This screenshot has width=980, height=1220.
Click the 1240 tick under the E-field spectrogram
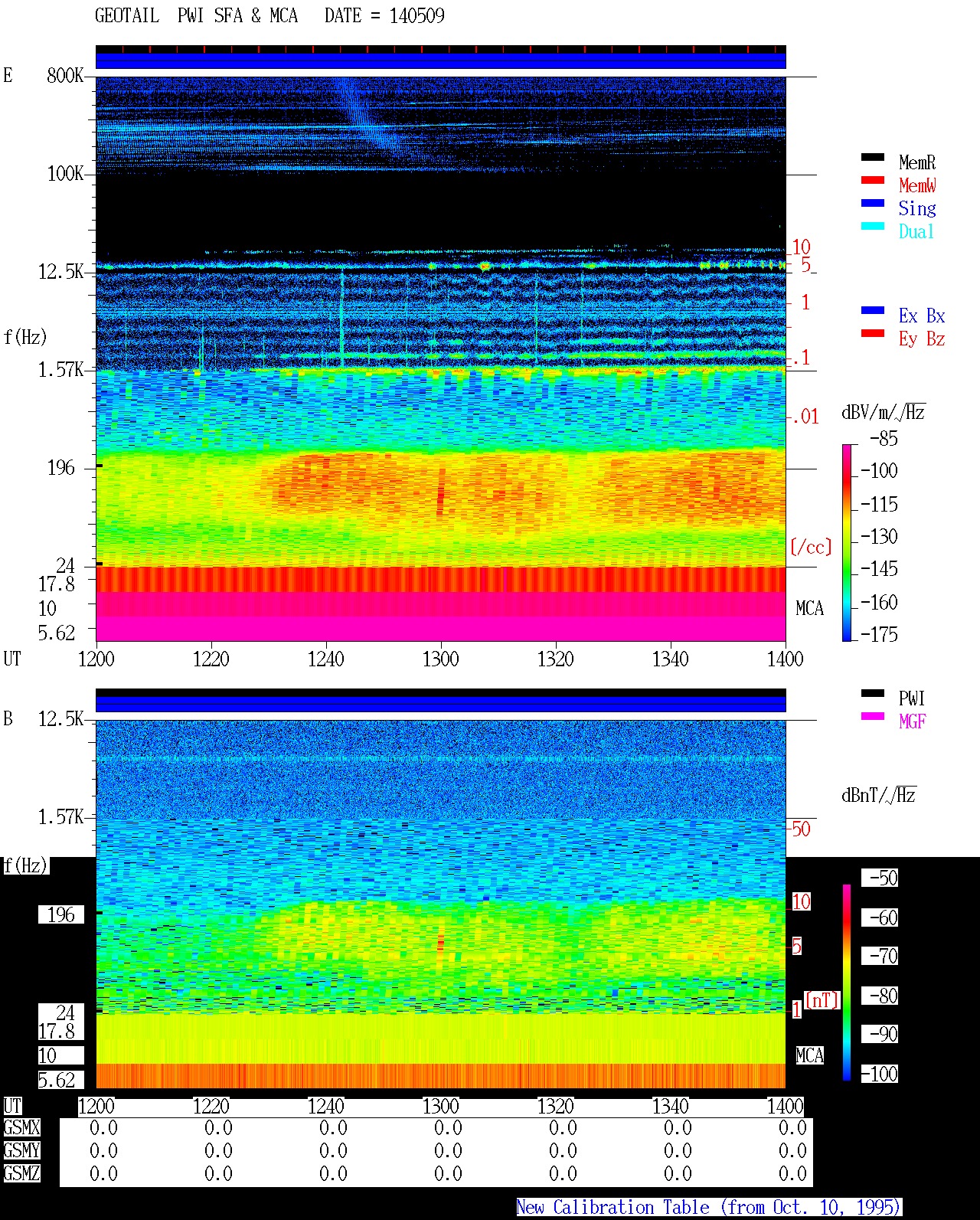coord(326,659)
